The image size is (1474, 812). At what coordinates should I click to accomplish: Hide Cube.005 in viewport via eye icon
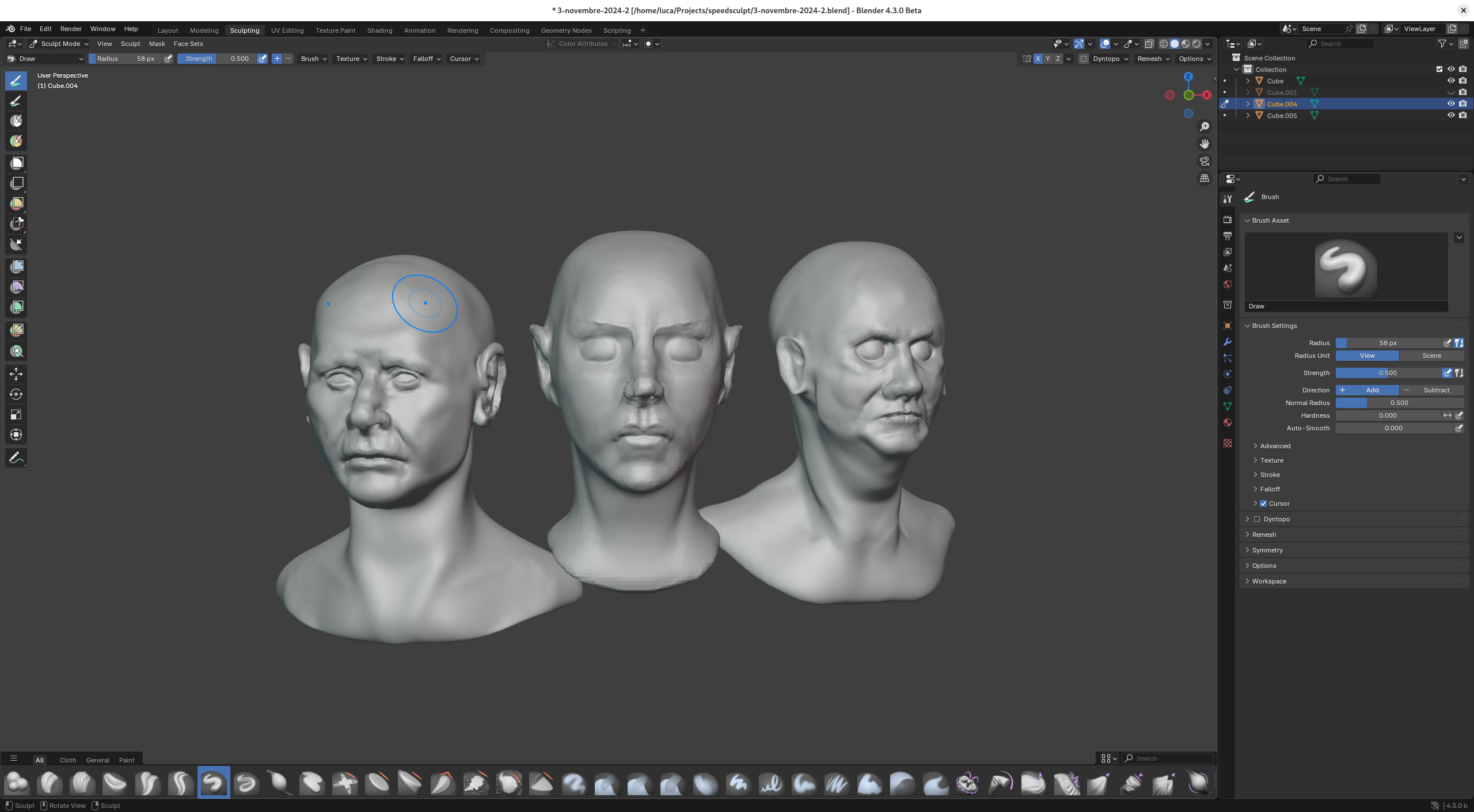1451,115
